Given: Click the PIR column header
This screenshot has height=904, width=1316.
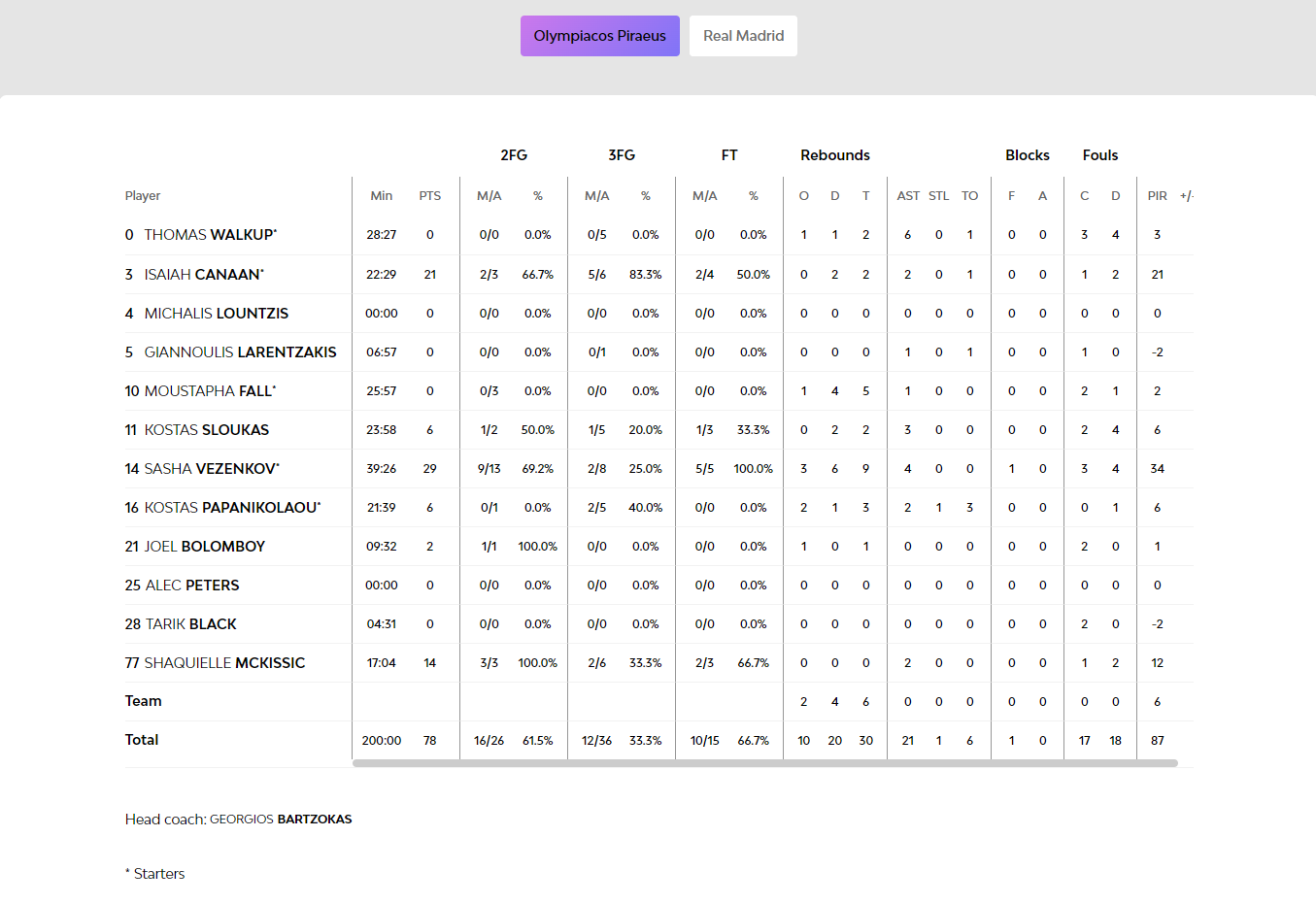Looking at the screenshot, I should coord(1157,196).
